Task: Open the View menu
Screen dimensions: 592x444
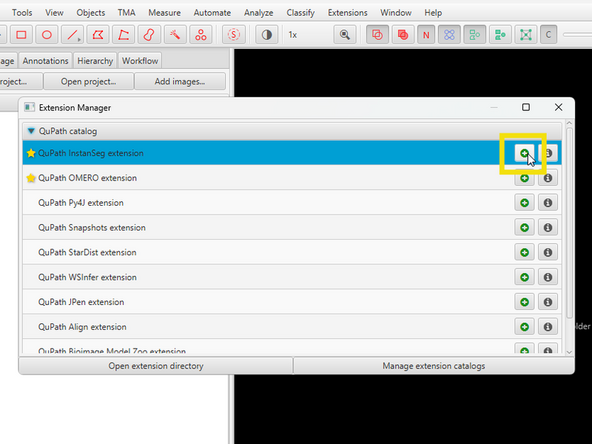Action: pos(54,13)
